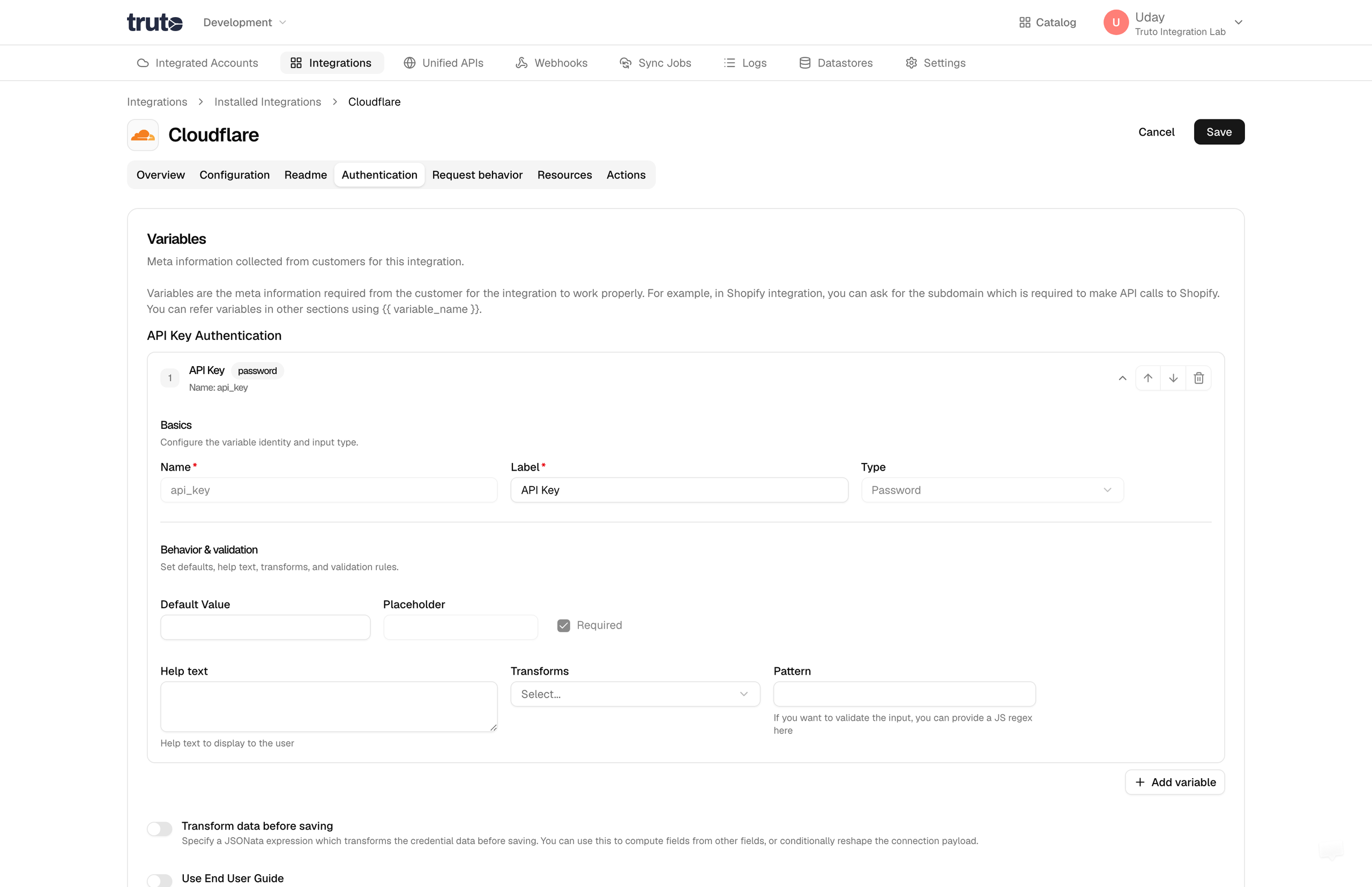This screenshot has height=887, width=1372.
Task: Open the Transforms Select dropdown
Action: pyautogui.click(x=635, y=694)
